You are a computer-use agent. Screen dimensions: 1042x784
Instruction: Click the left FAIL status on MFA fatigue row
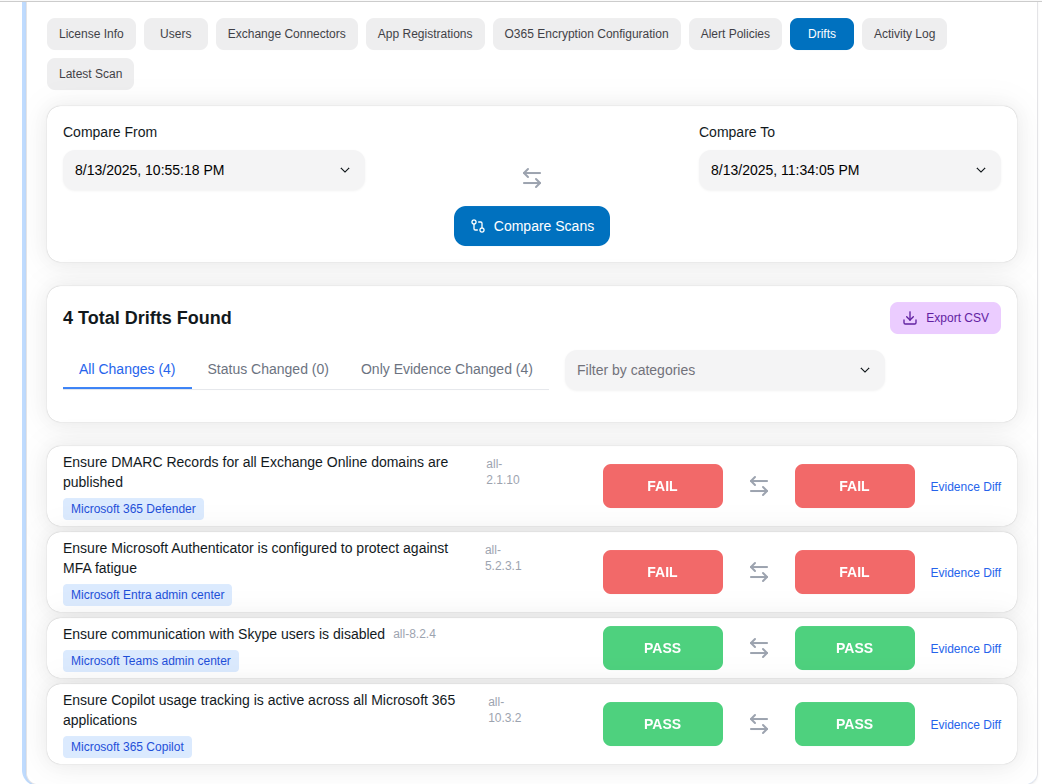663,572
